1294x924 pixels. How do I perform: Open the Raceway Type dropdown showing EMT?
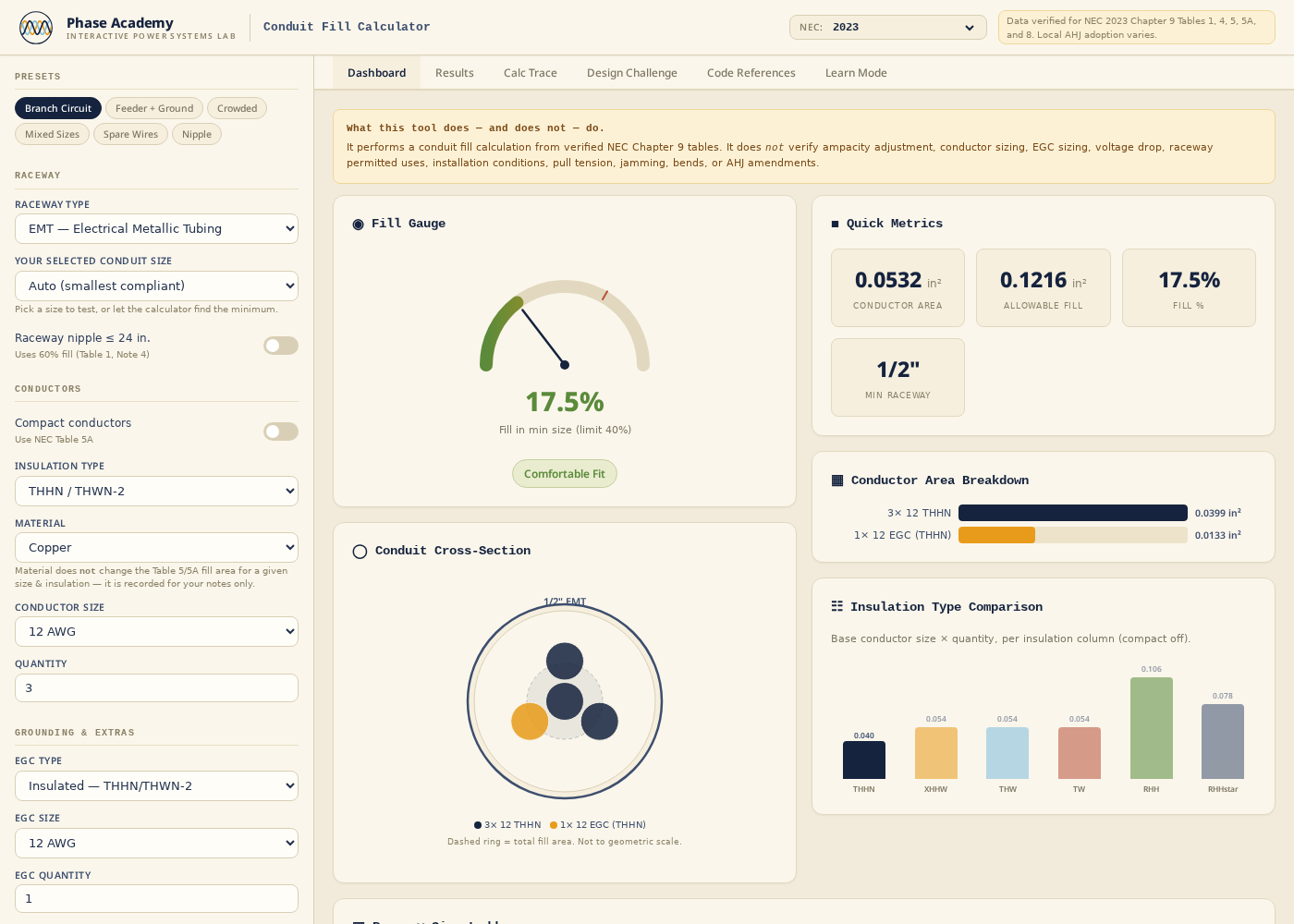click(156, 229)
